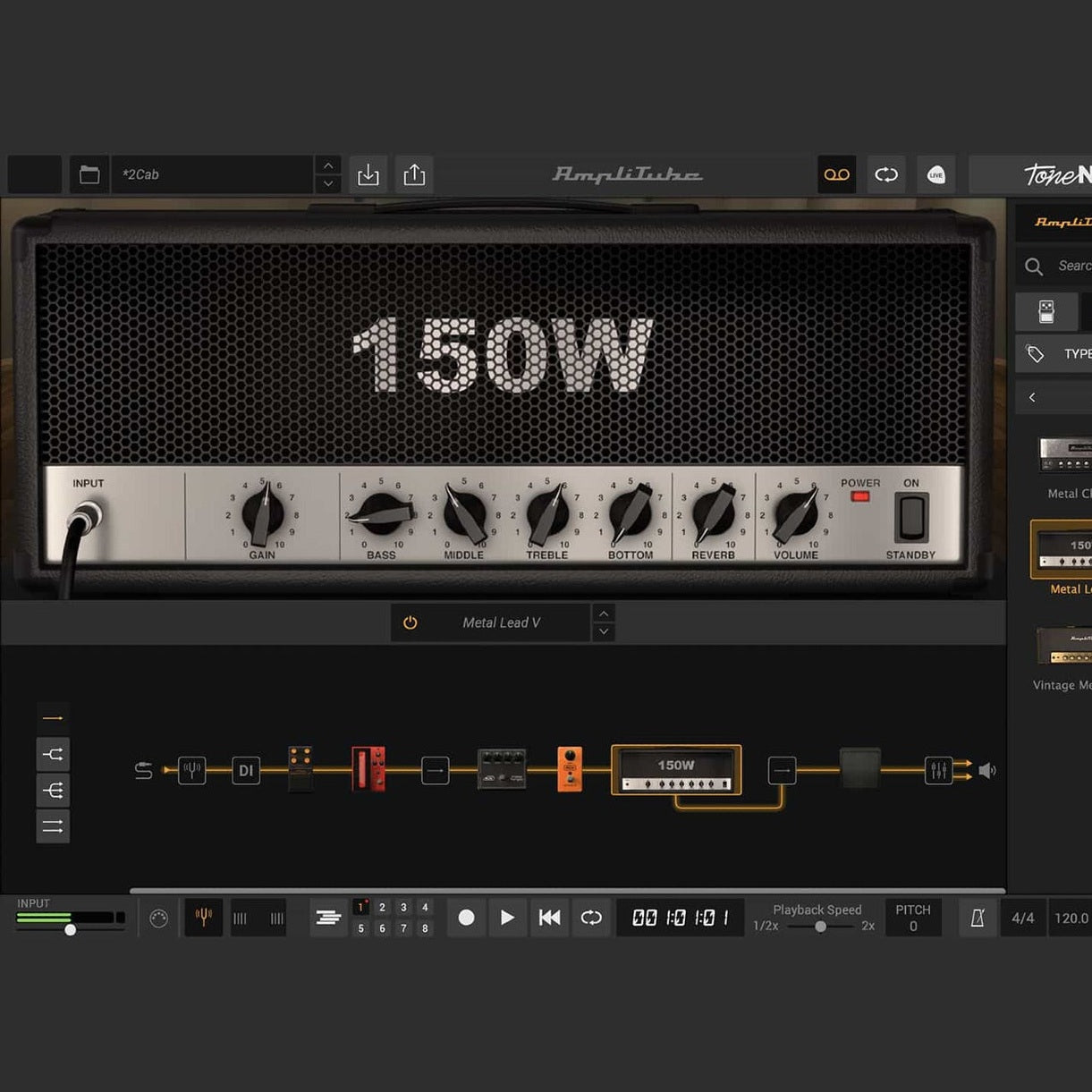Open the 8-track recorder lines icon

[x=328, y=918]
